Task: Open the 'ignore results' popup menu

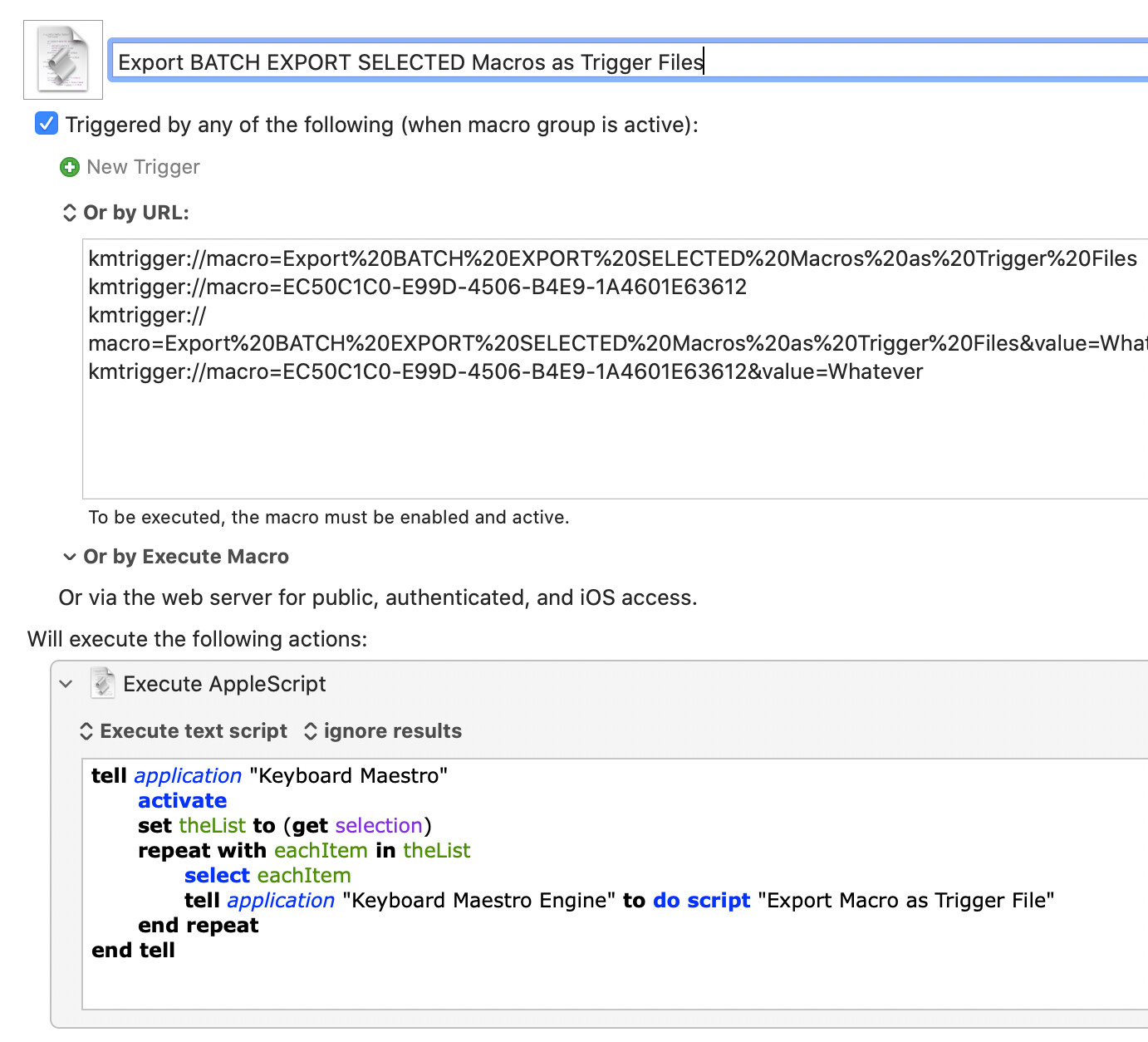Action: (383, 731)
